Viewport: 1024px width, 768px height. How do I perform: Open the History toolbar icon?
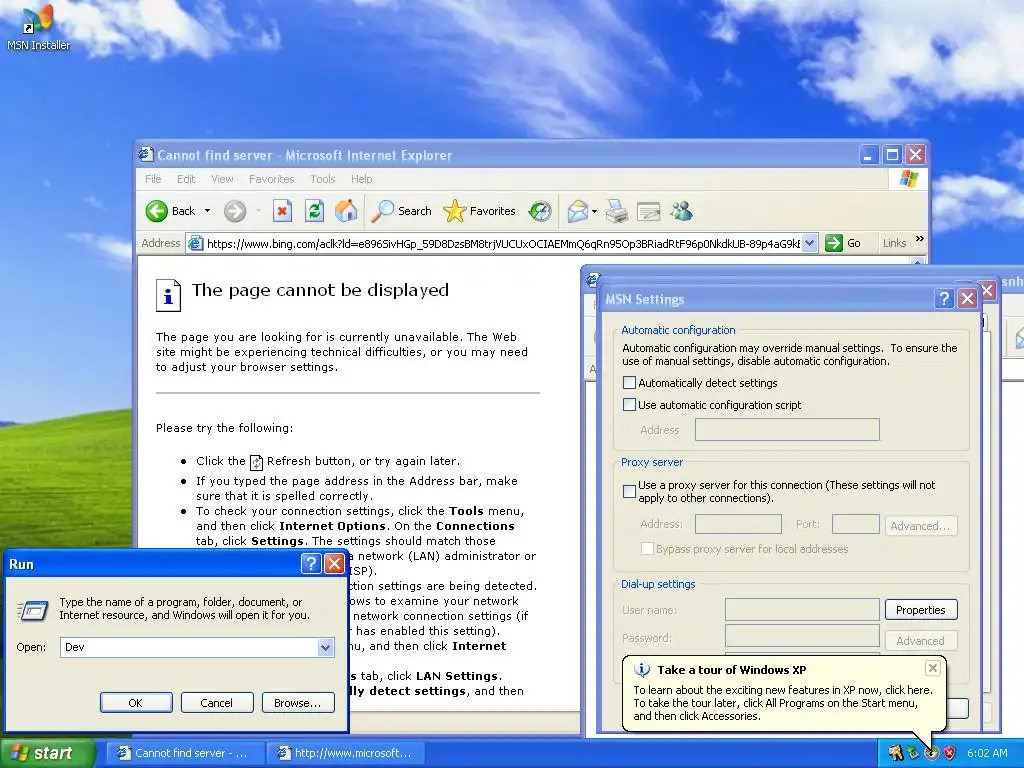pos(540,211)
